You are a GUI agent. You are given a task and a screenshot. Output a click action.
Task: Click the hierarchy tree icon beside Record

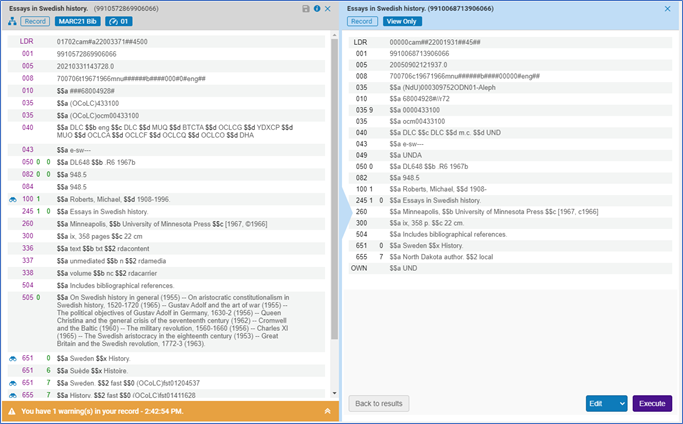pyautogui.click(x=13, y=21)
